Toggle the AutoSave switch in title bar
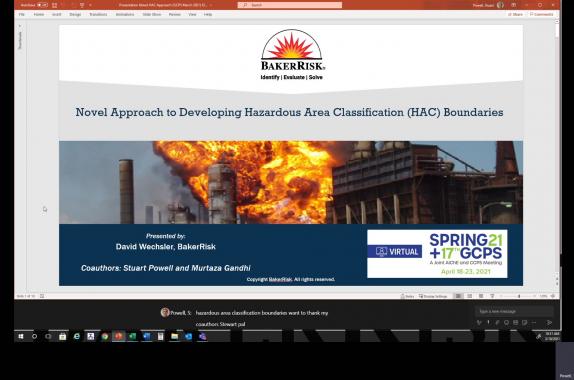Image resolution: width=574 pixels, height=380 pixels. tap(42, 5)
